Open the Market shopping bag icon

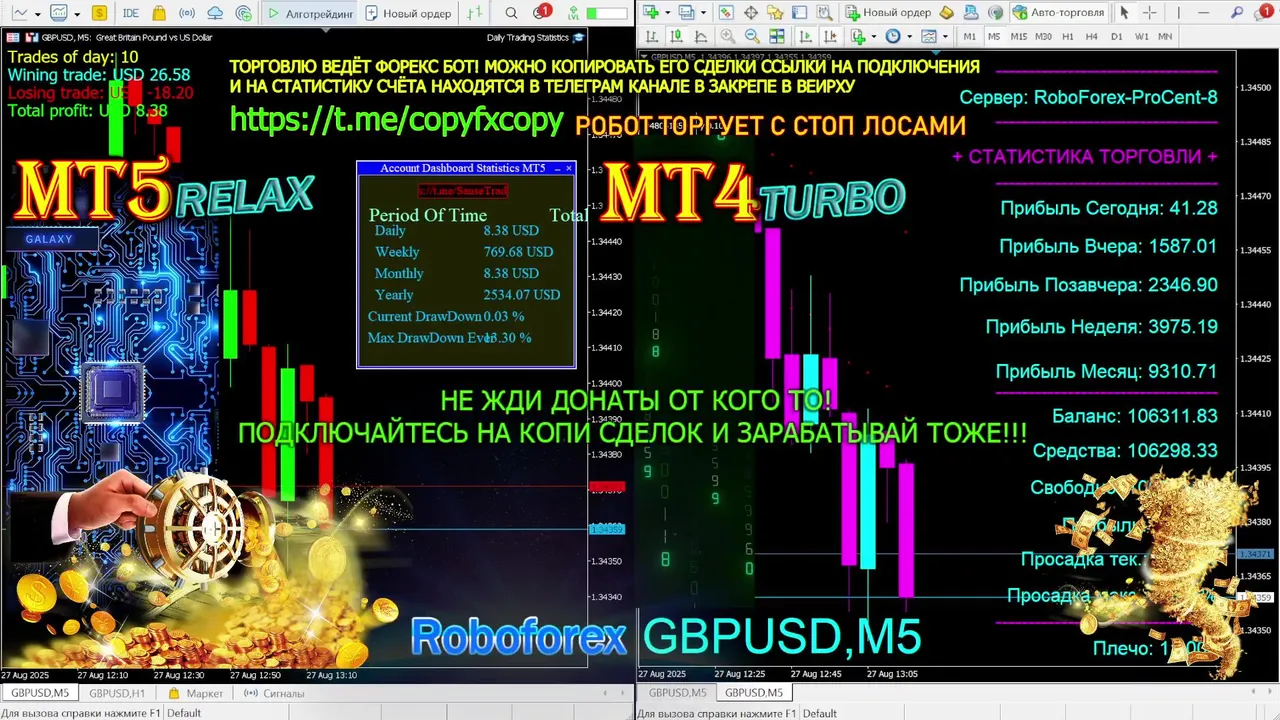click(x=159, y=13)
